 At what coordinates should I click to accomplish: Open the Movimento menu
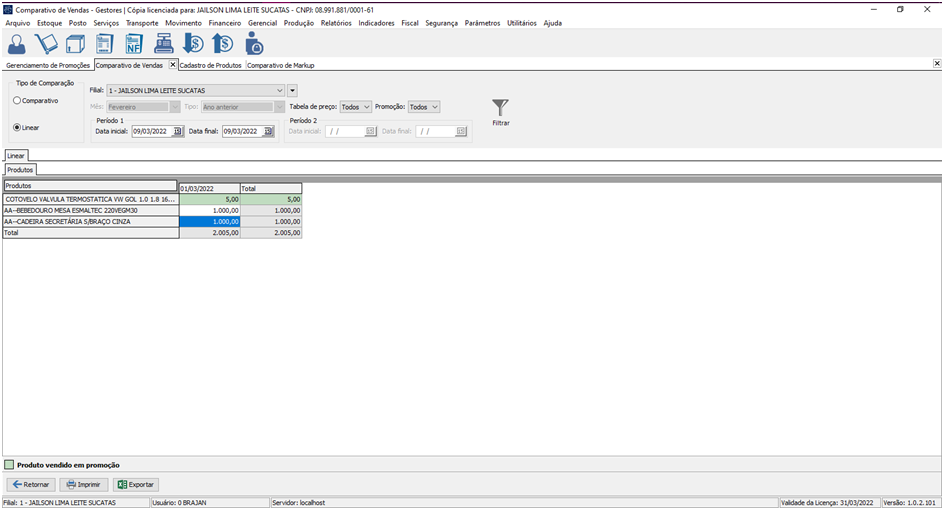pyautogui.click(x=184, y=23)
